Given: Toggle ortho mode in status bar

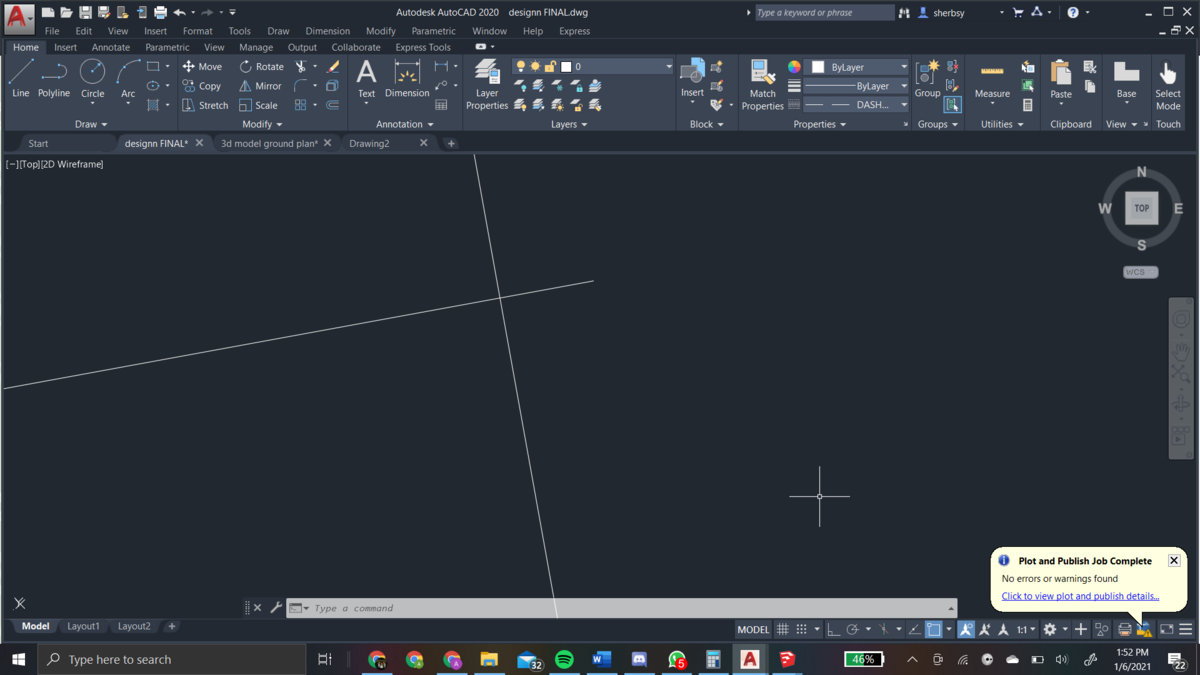Looking at the screenshot, I should pyautogui.click(x=833, y=629).
